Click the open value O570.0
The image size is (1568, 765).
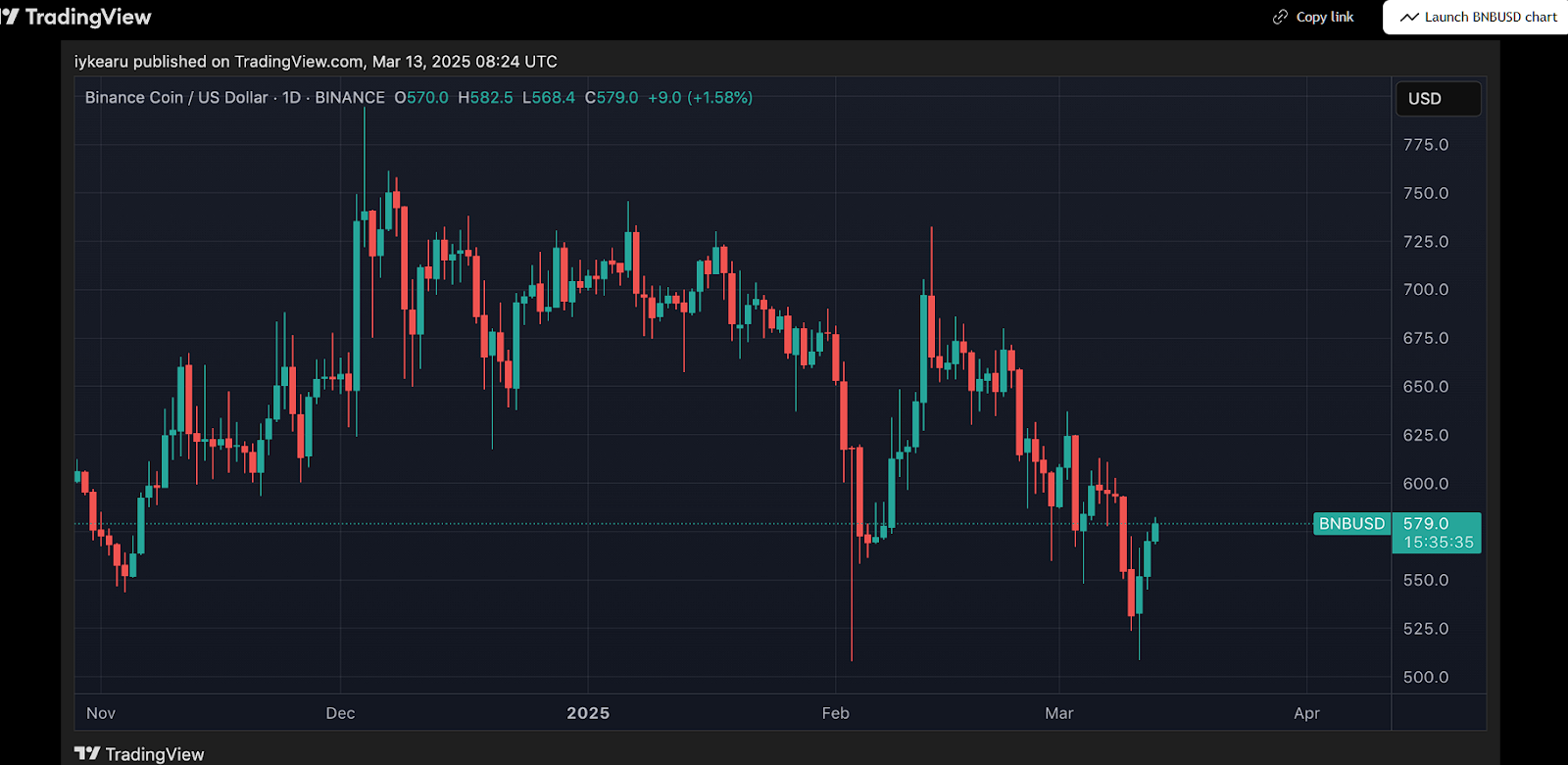click(421, 98)
